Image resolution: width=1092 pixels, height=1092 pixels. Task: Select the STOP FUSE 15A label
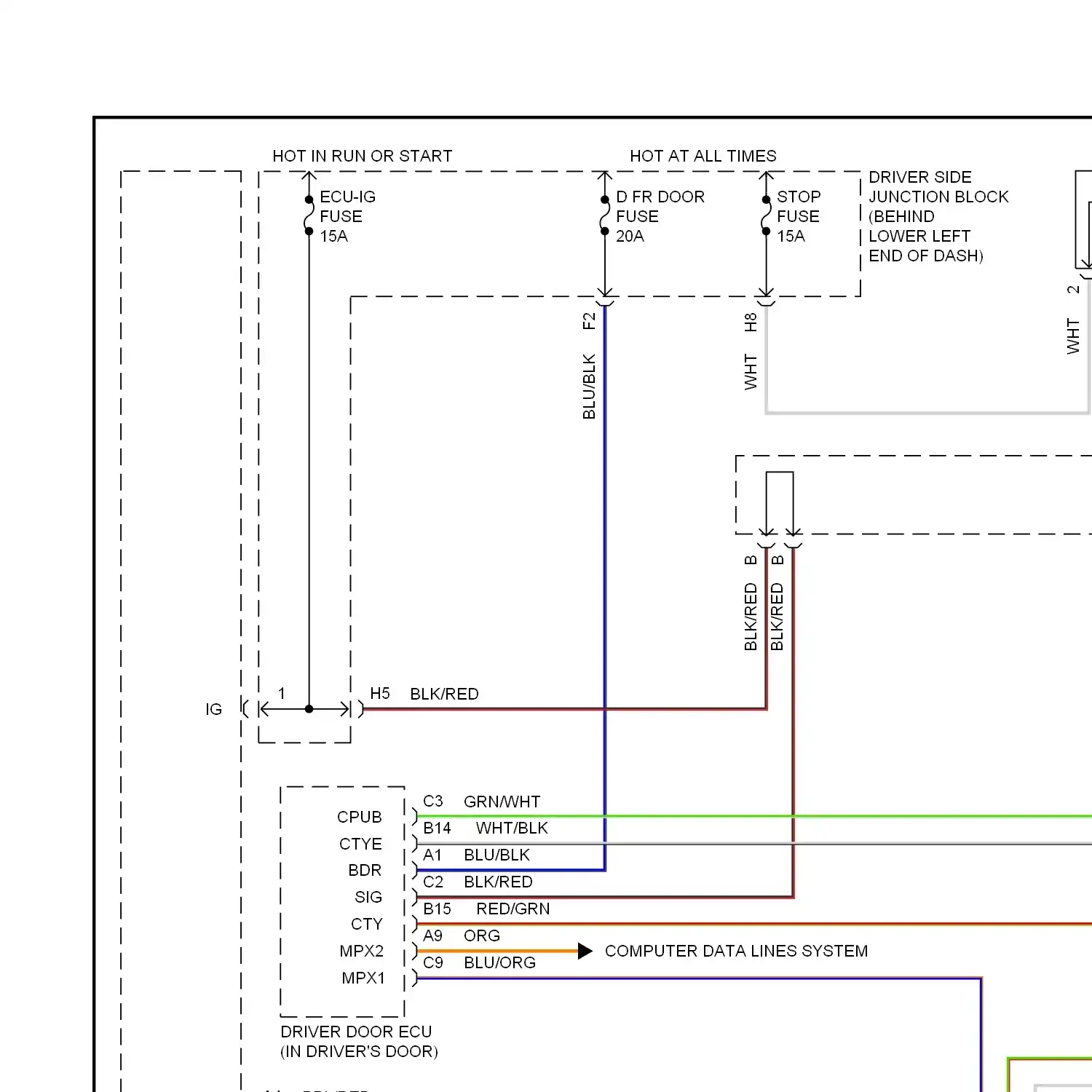click(x=799, y=216)
